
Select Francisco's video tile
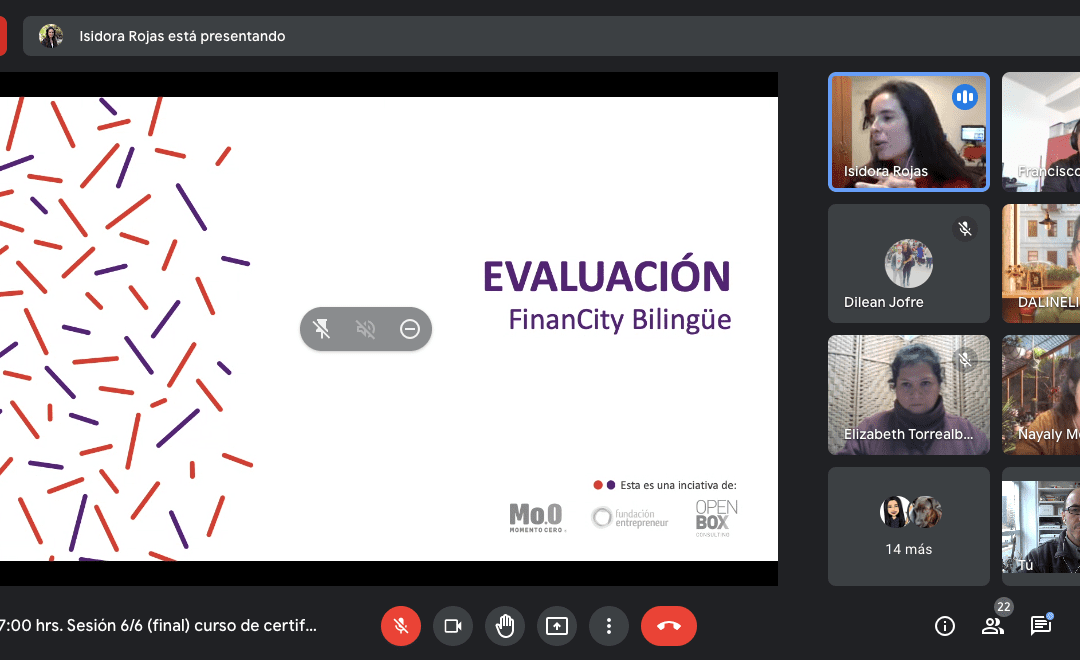tap(1041, 132)
